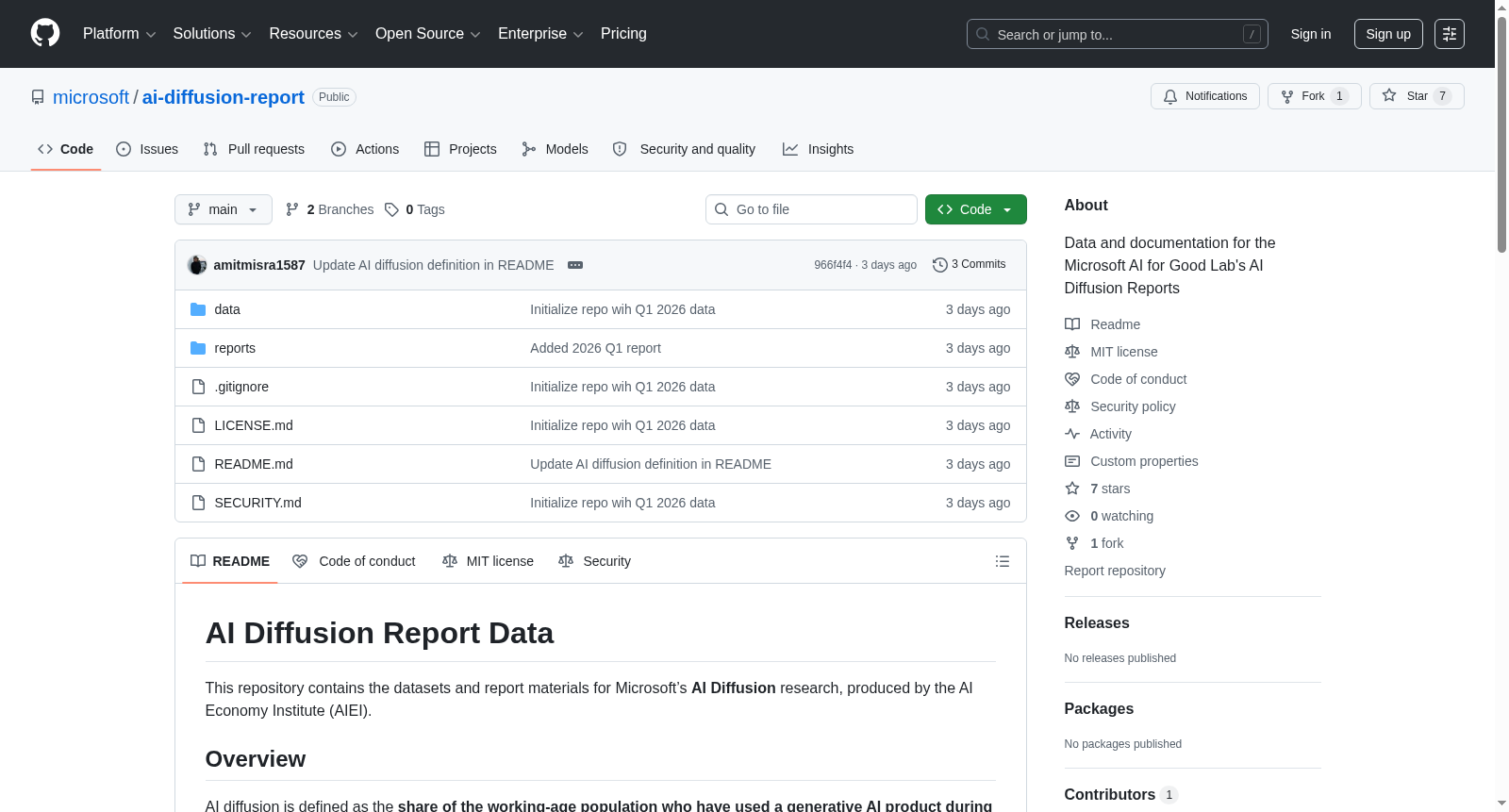Open the Models tab
Image resolution: width=1509 pixels, height=812 pixels.
tap(555, 149)
